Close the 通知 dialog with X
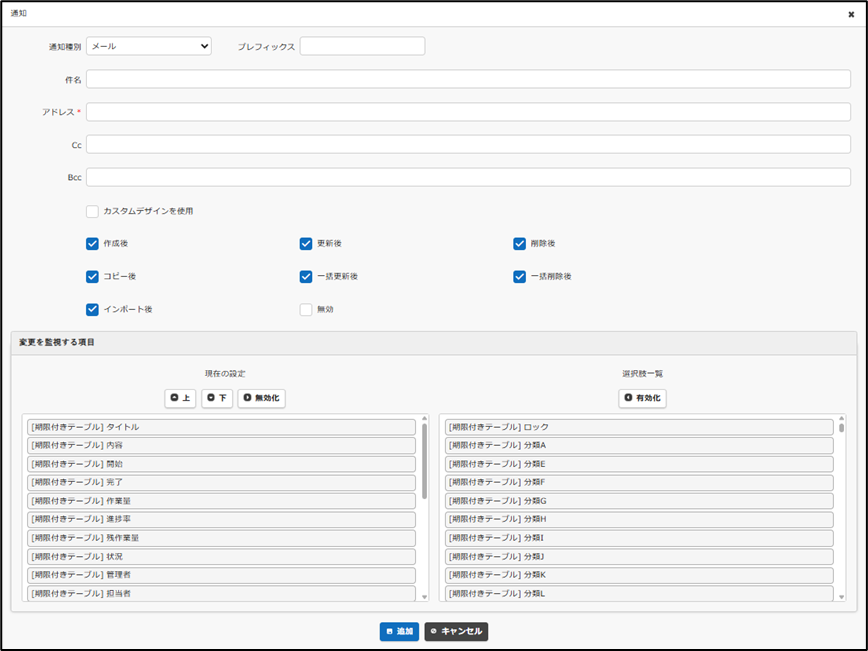The height and width of the screenshot is (651, 868). pos(851,15)
